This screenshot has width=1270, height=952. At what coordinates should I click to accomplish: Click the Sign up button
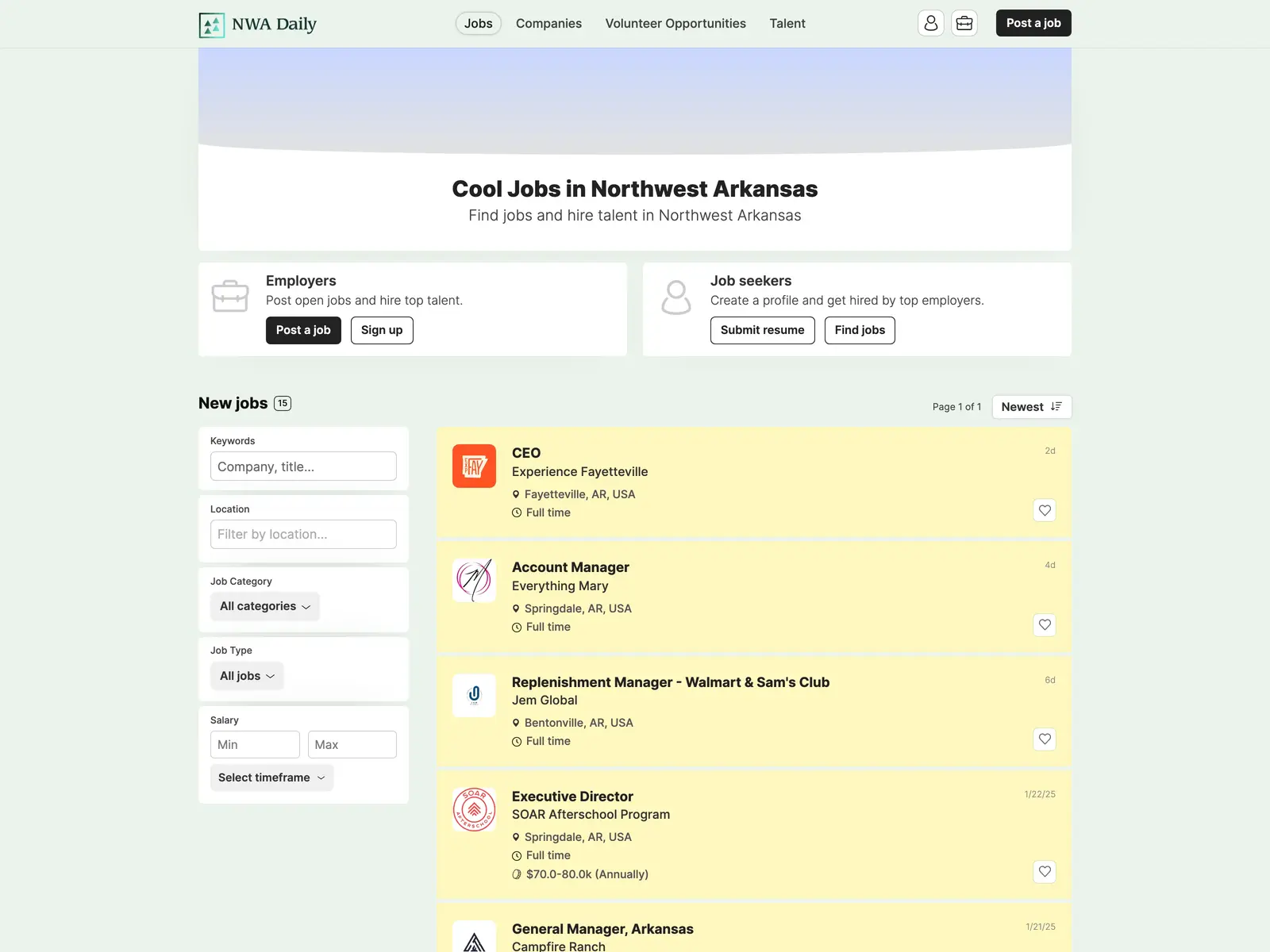(382, 330)
